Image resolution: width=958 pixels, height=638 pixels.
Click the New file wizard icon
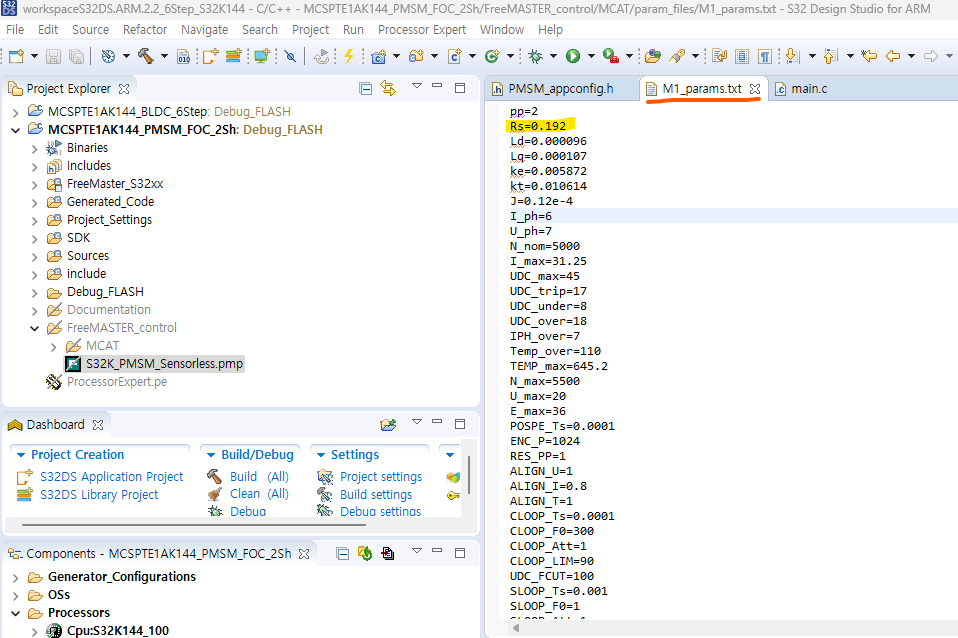point(16,56)
